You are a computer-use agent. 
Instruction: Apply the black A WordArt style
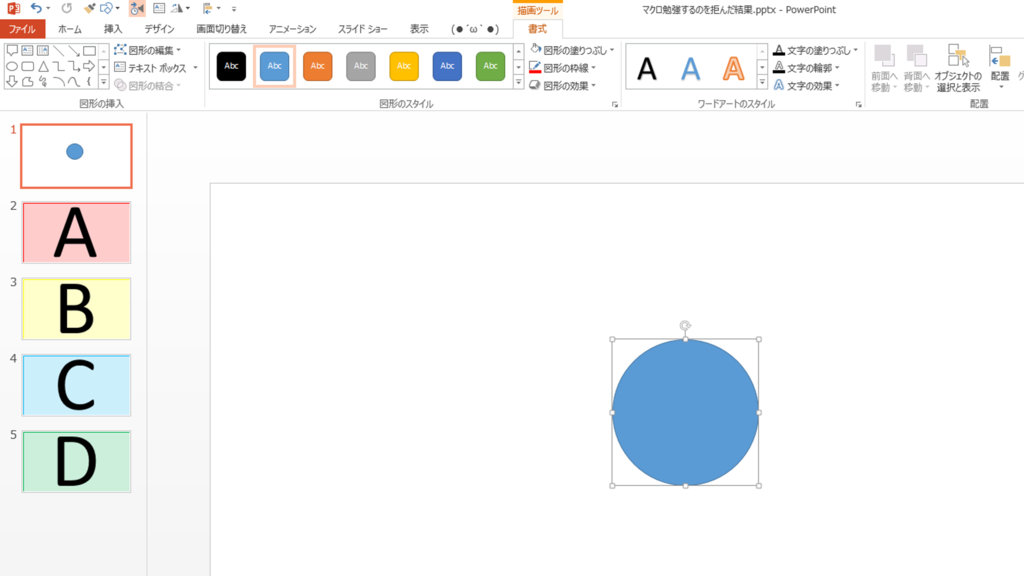pos(647,68)
